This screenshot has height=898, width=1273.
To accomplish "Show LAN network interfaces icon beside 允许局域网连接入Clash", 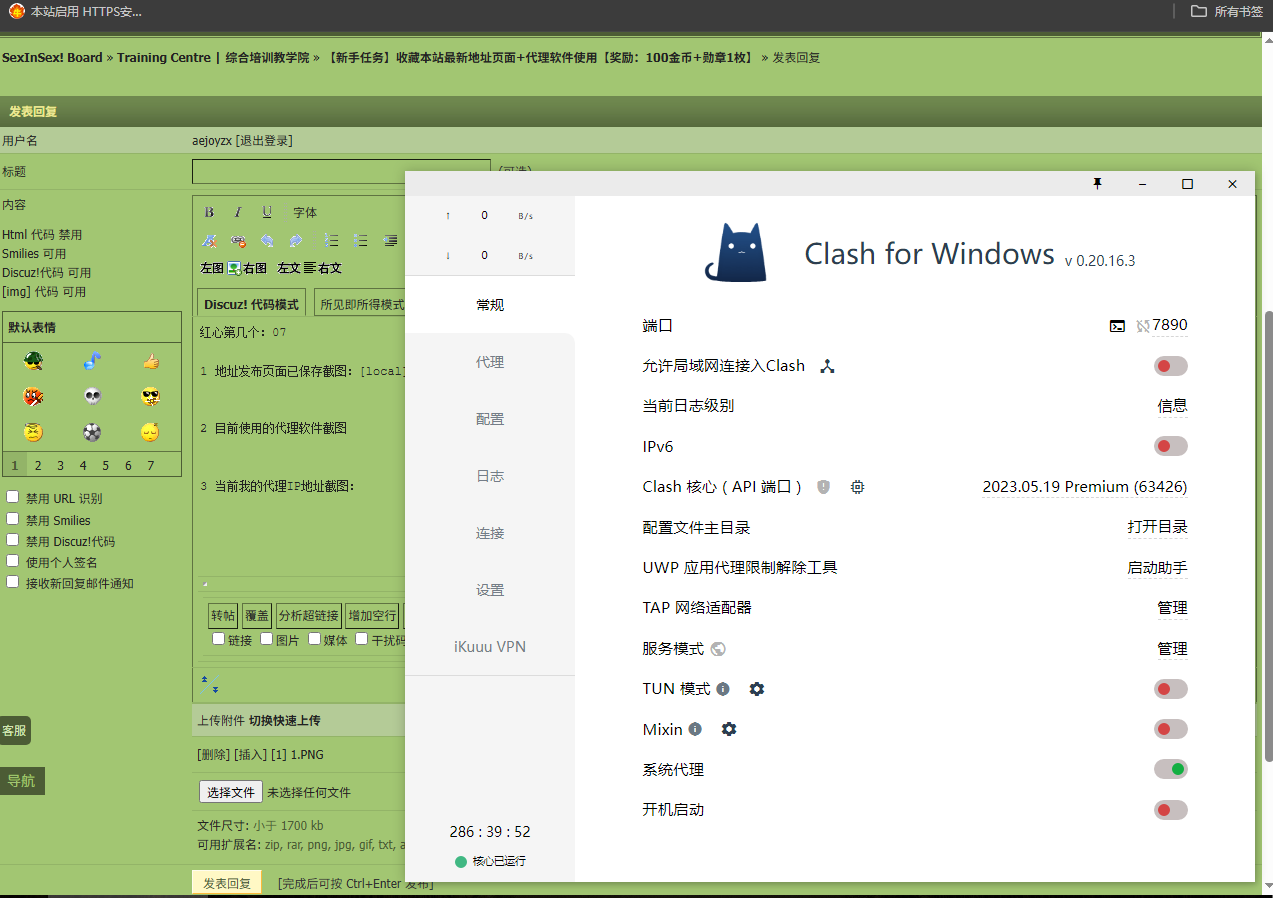I will pos(827,366).
